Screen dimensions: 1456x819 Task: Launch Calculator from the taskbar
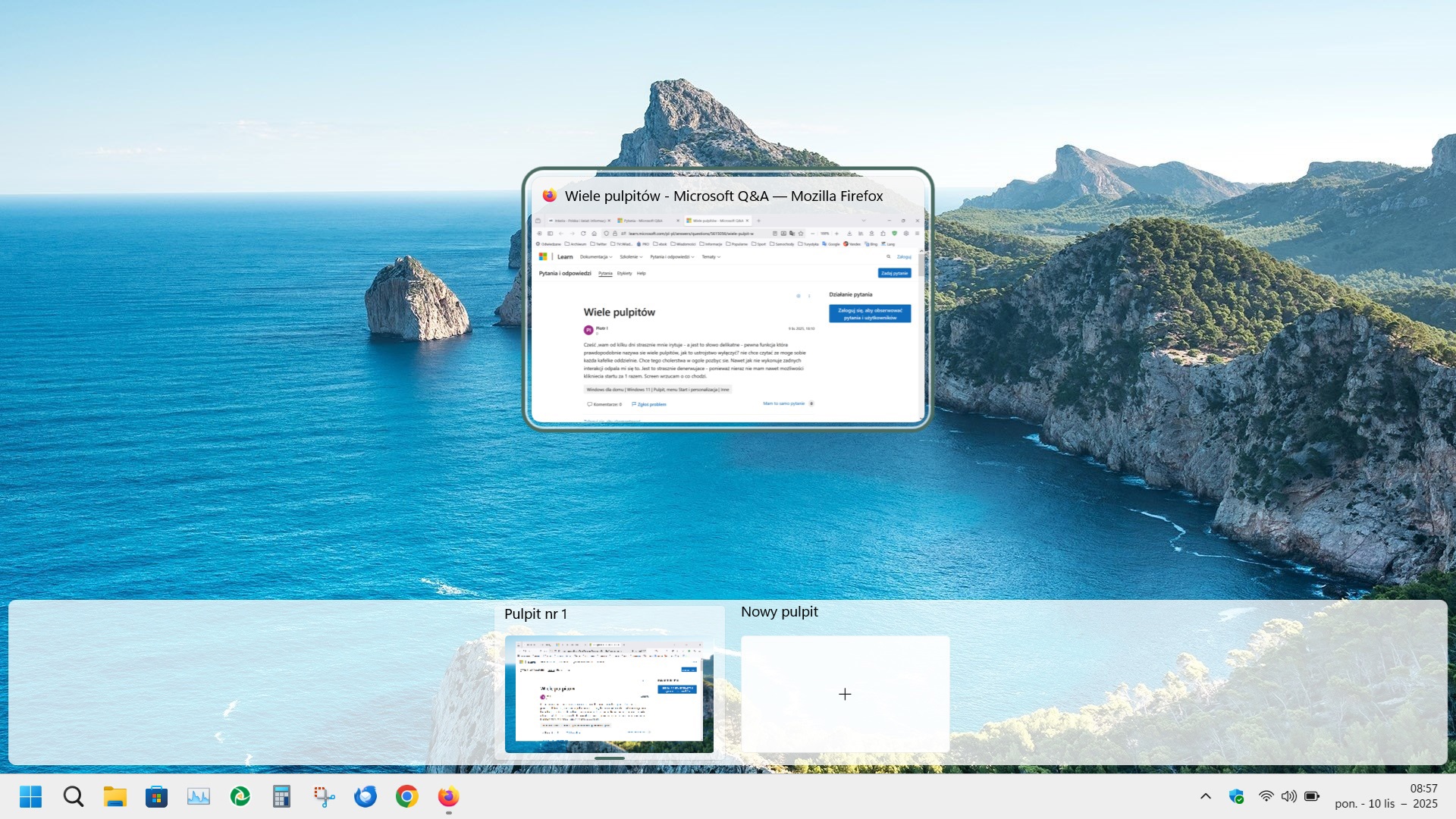281,796
